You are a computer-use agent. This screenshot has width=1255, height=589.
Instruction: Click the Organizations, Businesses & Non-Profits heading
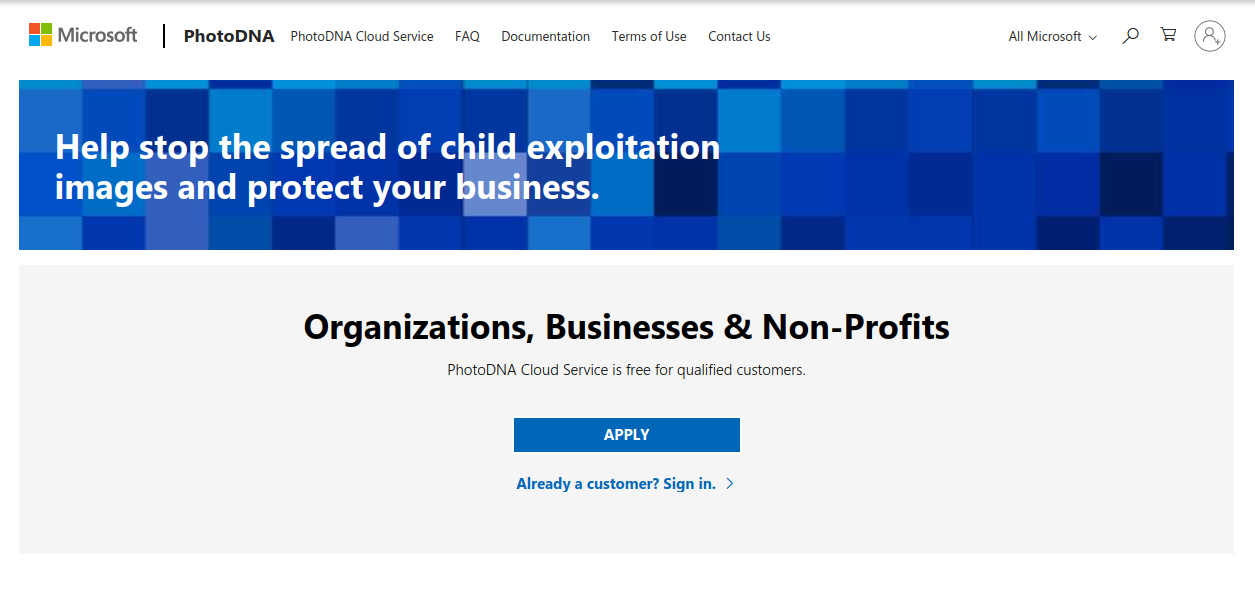pyautogui.click(x=626, y=327)
